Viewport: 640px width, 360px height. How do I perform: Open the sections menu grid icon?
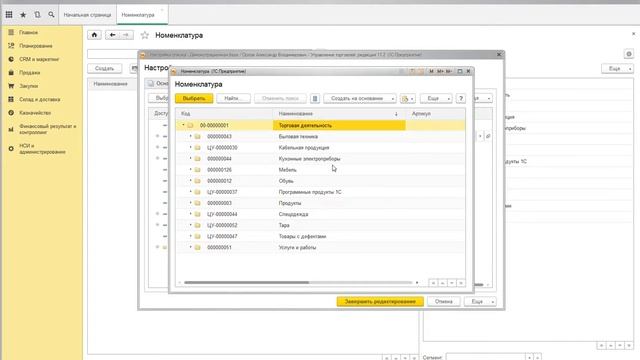pyautogui.click(x=9, y=15)
